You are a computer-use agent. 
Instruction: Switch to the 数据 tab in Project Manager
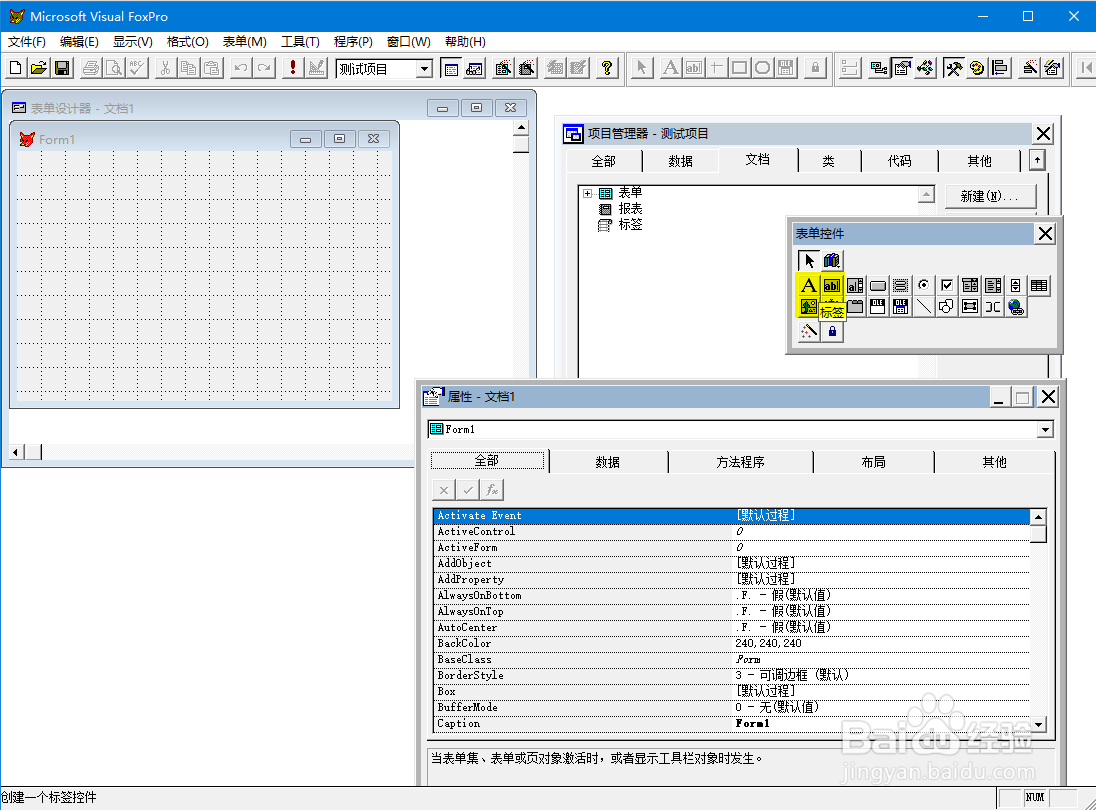click(680, 161)
